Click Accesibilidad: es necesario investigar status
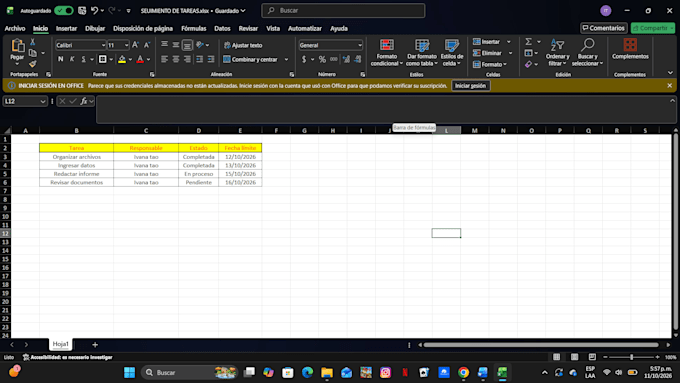 click(x=68, y=357)
